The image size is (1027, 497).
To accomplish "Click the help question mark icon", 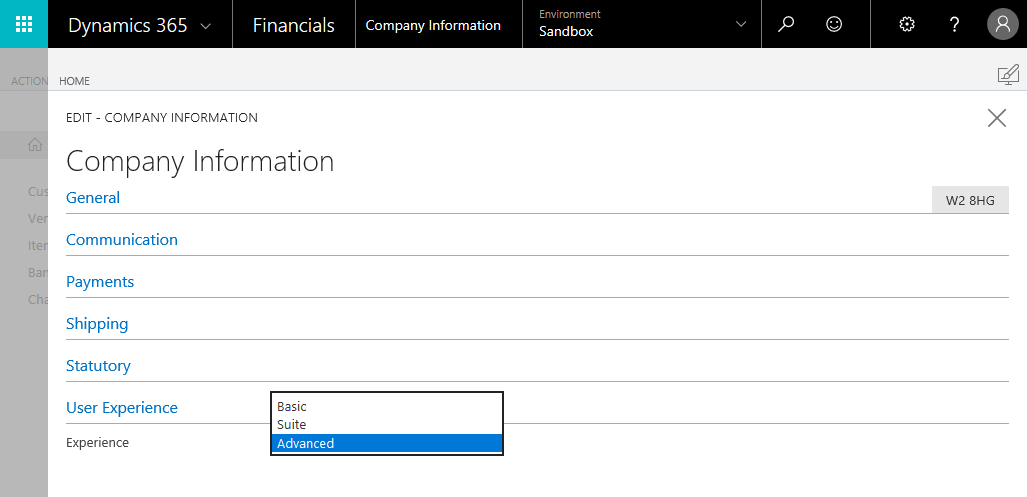I will point(955,24).
